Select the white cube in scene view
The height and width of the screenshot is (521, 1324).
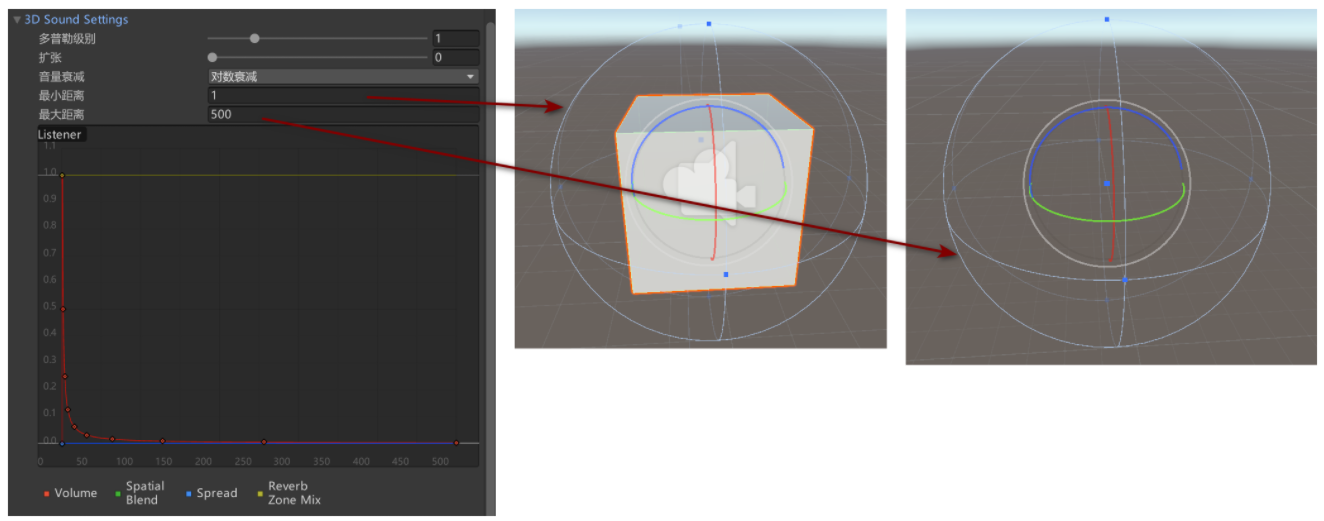pyautogui.click(x=714, y=194)
